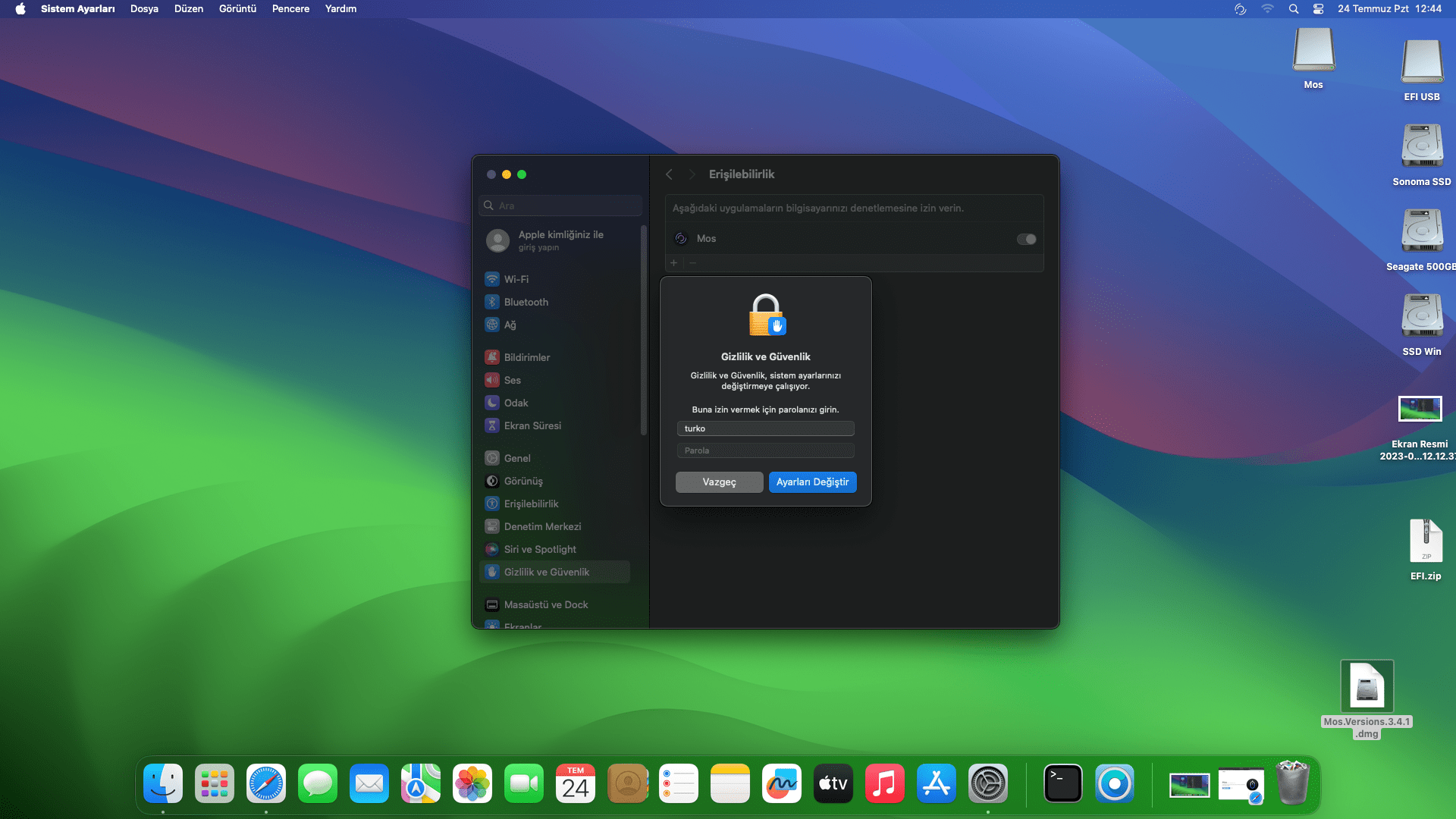Click Mos app icon in menu bar
Viewport: 1456px width, 819px height.
tap(1240, 9)
